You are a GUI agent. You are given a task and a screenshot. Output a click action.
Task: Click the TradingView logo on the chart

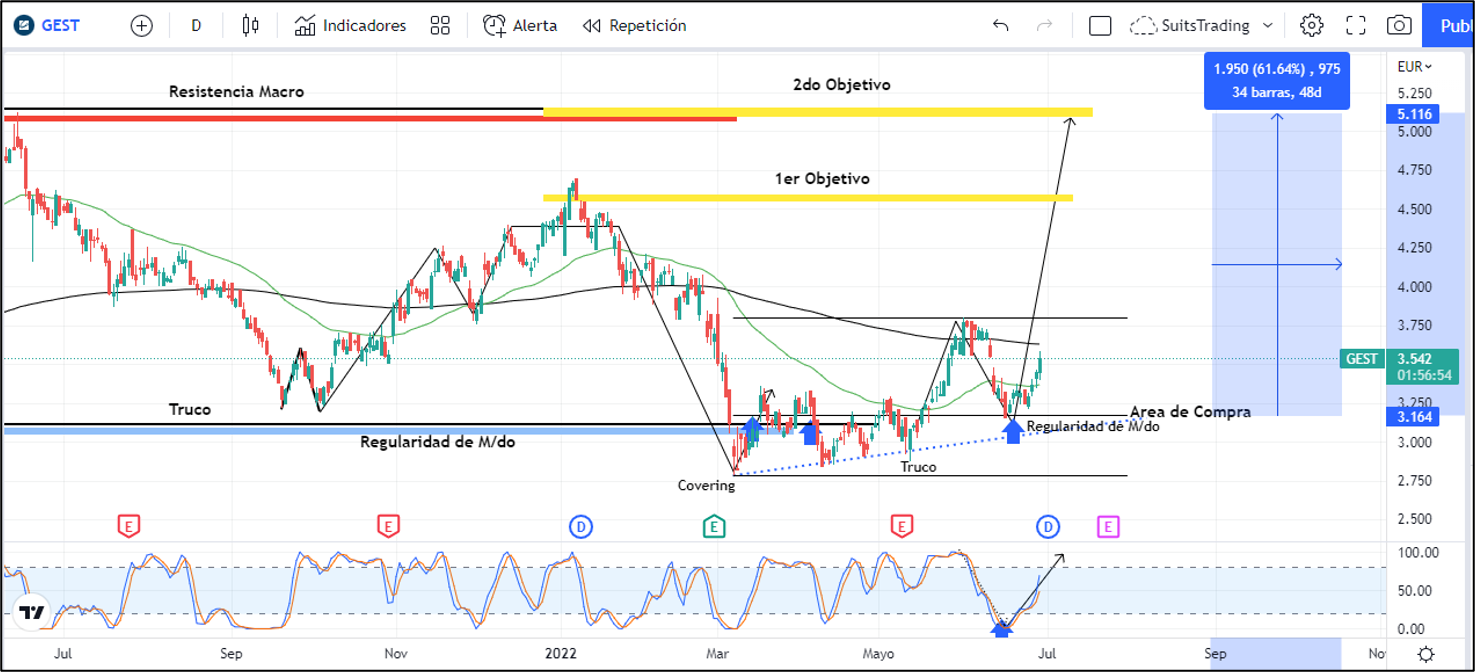coord(32,612)
